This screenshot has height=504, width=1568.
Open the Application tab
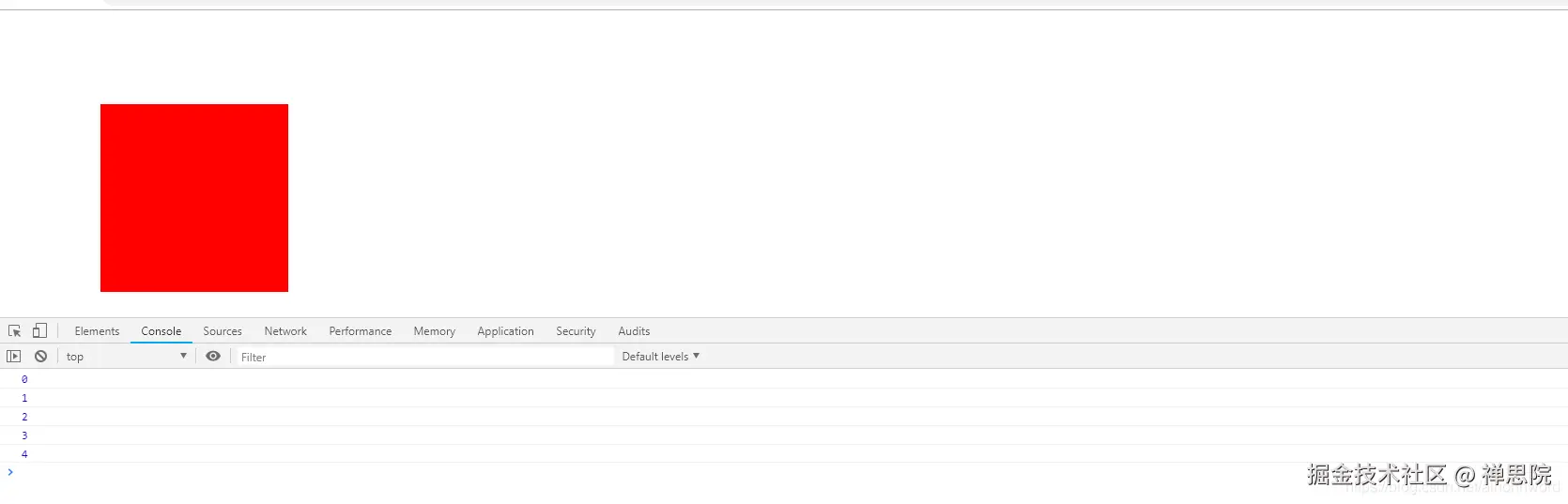(505, 331)
